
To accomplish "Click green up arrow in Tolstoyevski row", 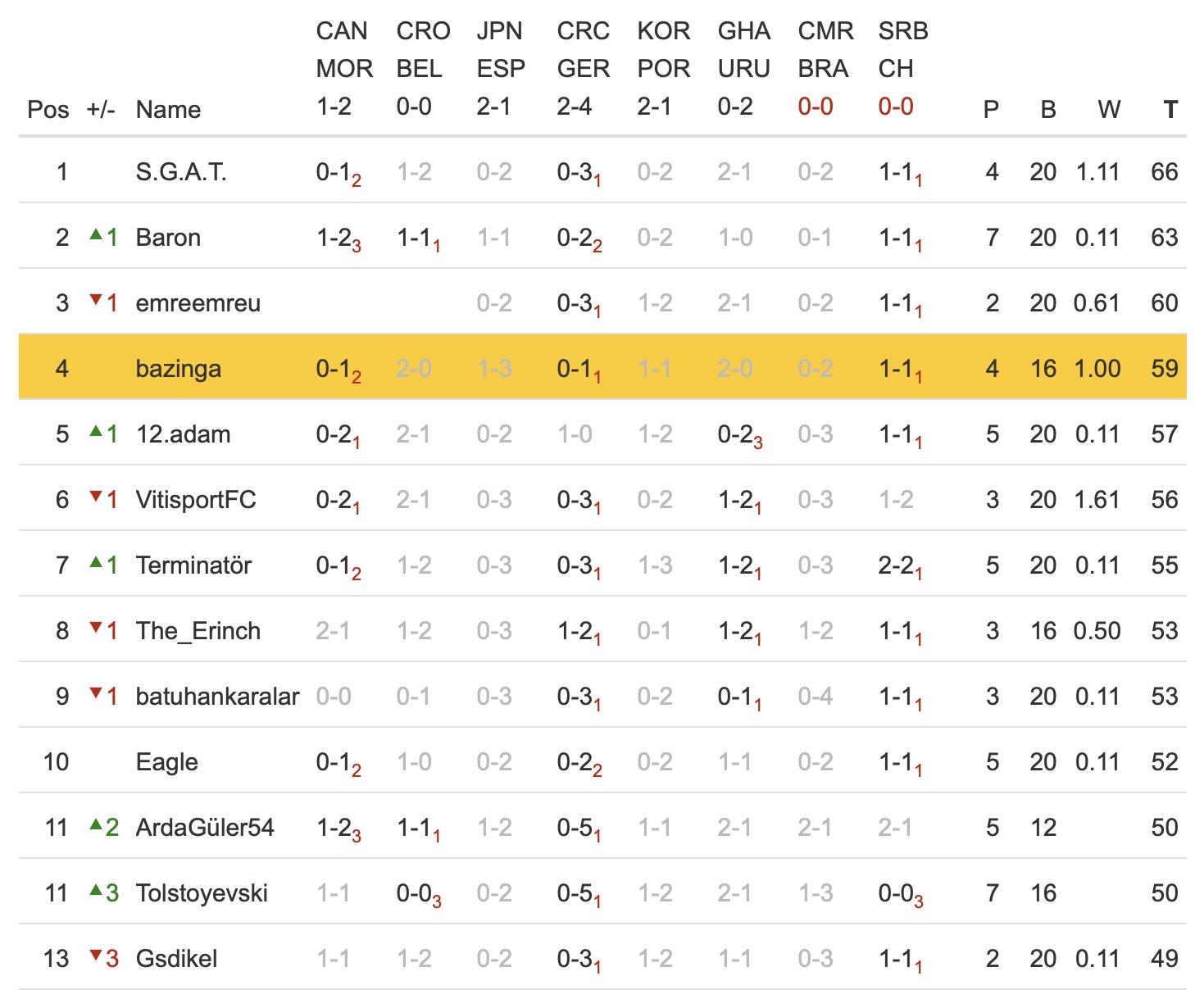I will [x=96, y=890].
